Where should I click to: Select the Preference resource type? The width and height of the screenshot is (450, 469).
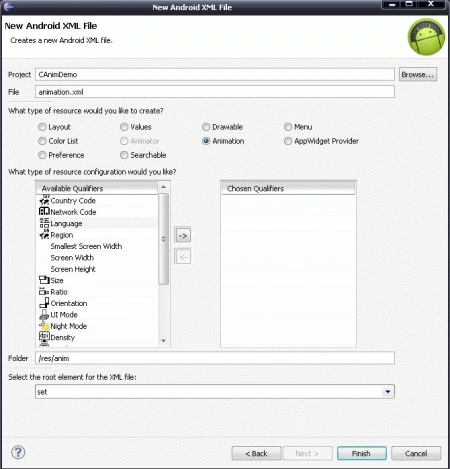[x=42, y=155]
